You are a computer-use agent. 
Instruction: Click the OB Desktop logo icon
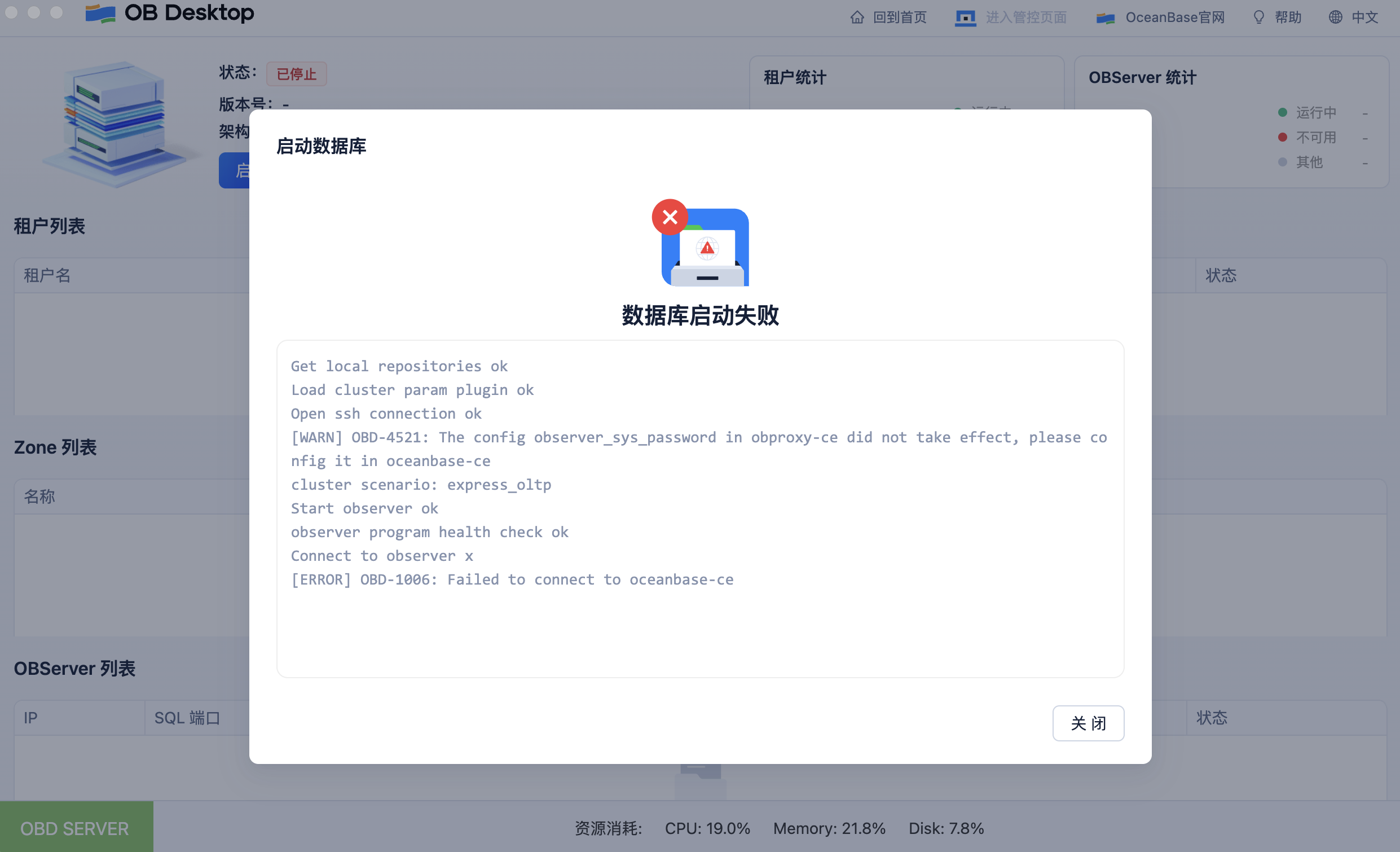point(100,13)
